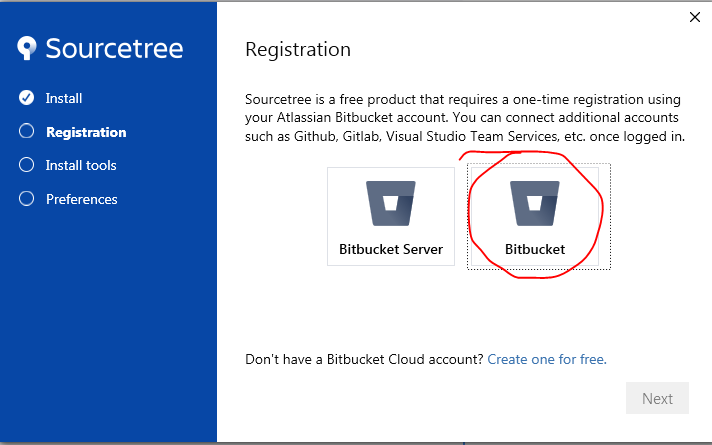Viewport: 712px width, 445px height.
Task: Click the Next button
Action: (657, 398)
